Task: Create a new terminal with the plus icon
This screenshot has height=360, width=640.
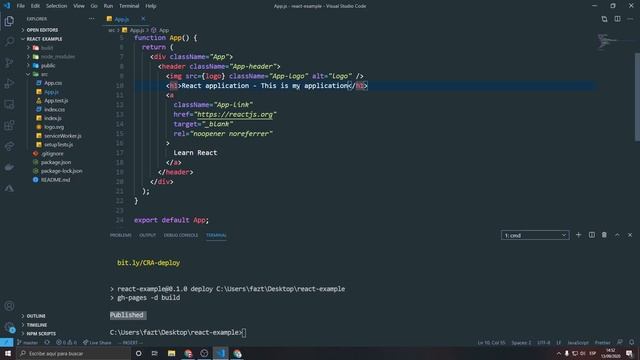Action: point(578,235)
